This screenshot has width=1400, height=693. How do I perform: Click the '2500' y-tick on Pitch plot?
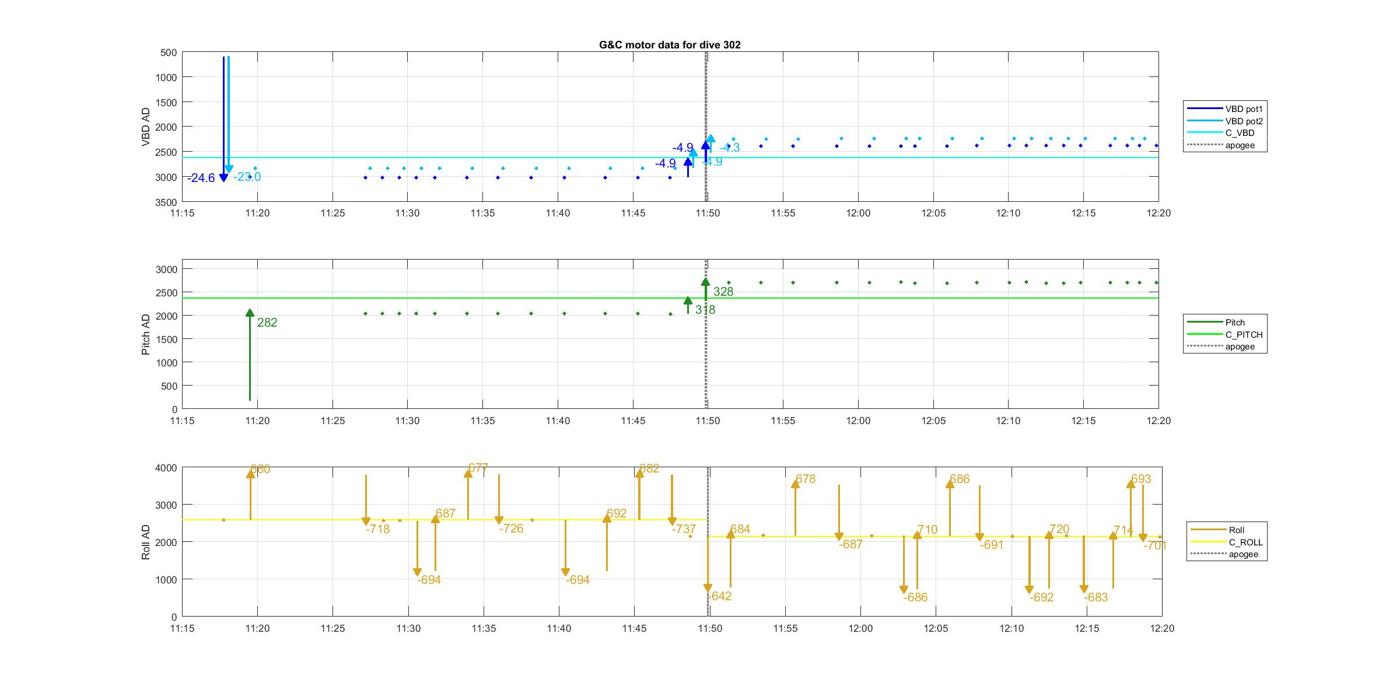click(166, 293)
